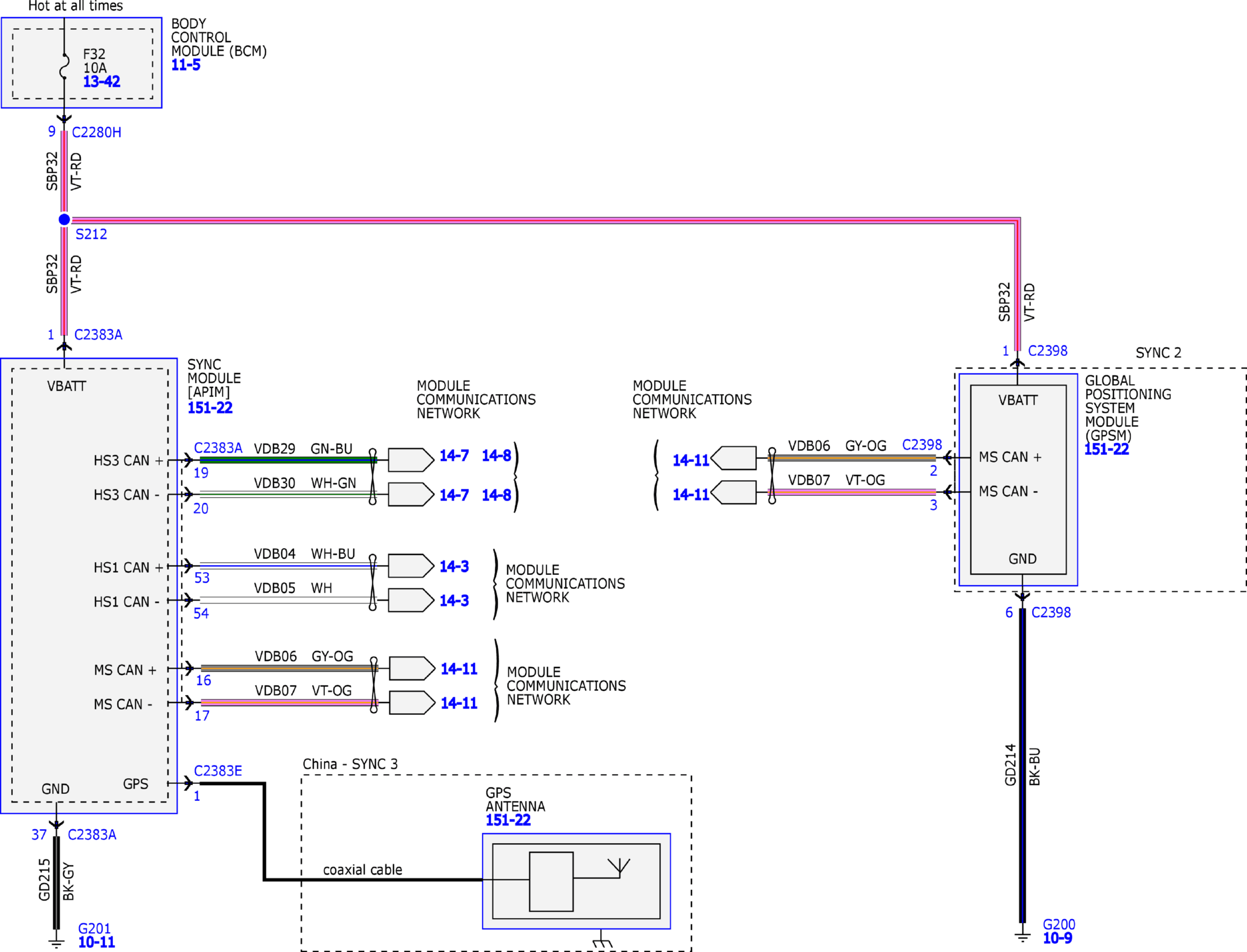This screenshot has height=952, width=1247.
Task: Open 14-11 link for GPSM pin 2 wire
Action: (691, 460)
